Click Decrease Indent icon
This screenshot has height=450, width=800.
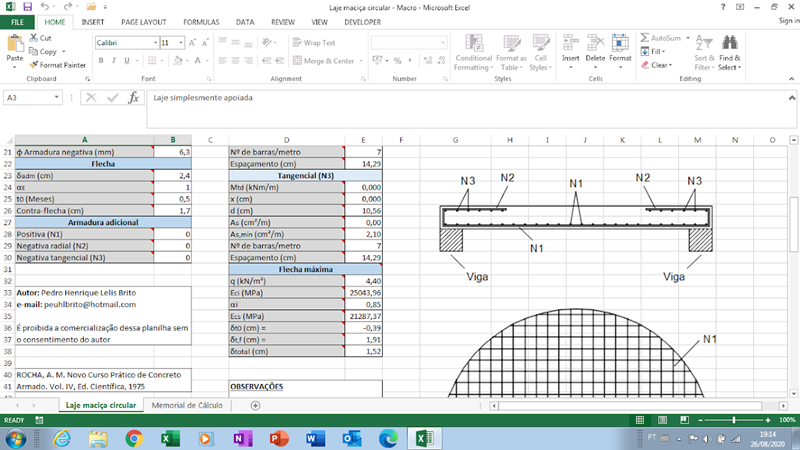tap(266, 61)
